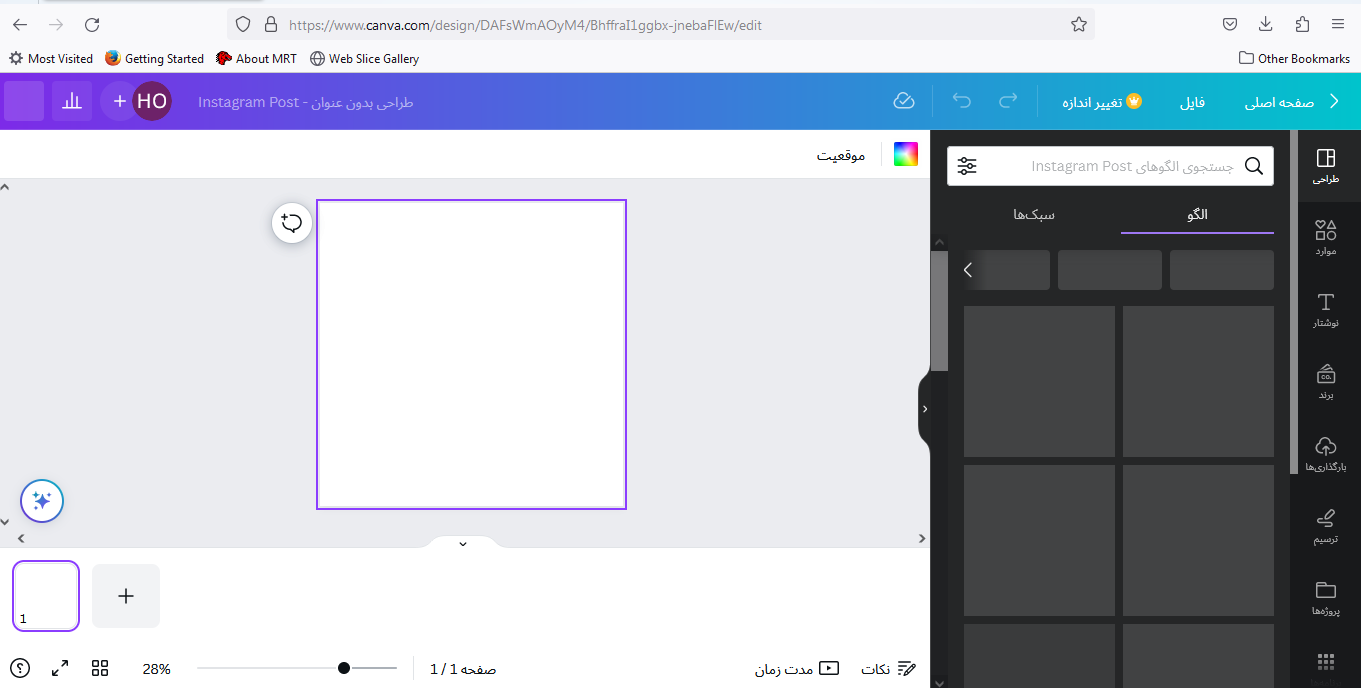Viewport: 1361px width, 688px height.
Task: Open the analytics bar chart icon
Action: (x=72, y=101)
